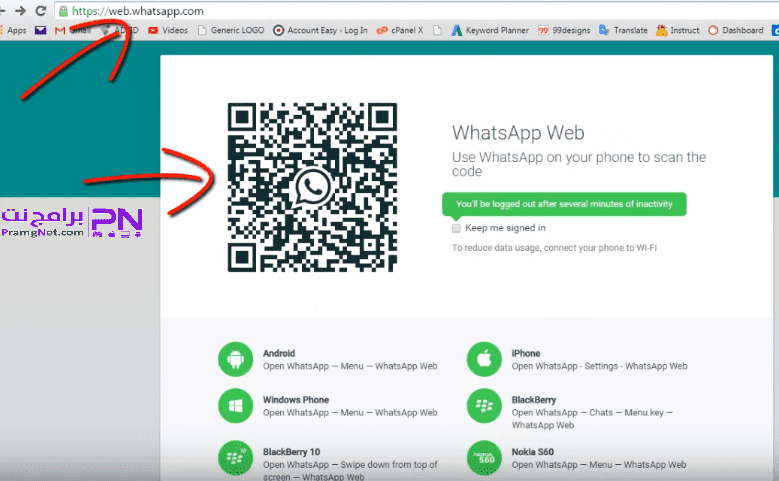
Task: Click the WhatsApp QR code image
Action: (x=312, y=187)
